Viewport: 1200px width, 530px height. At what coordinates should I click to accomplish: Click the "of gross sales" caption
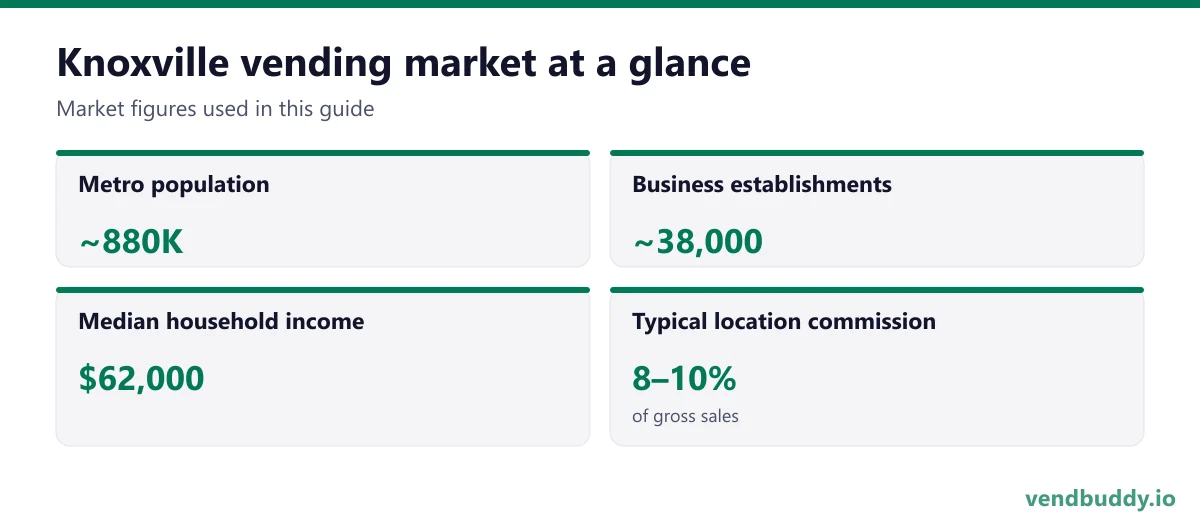(x=685, y=415)
